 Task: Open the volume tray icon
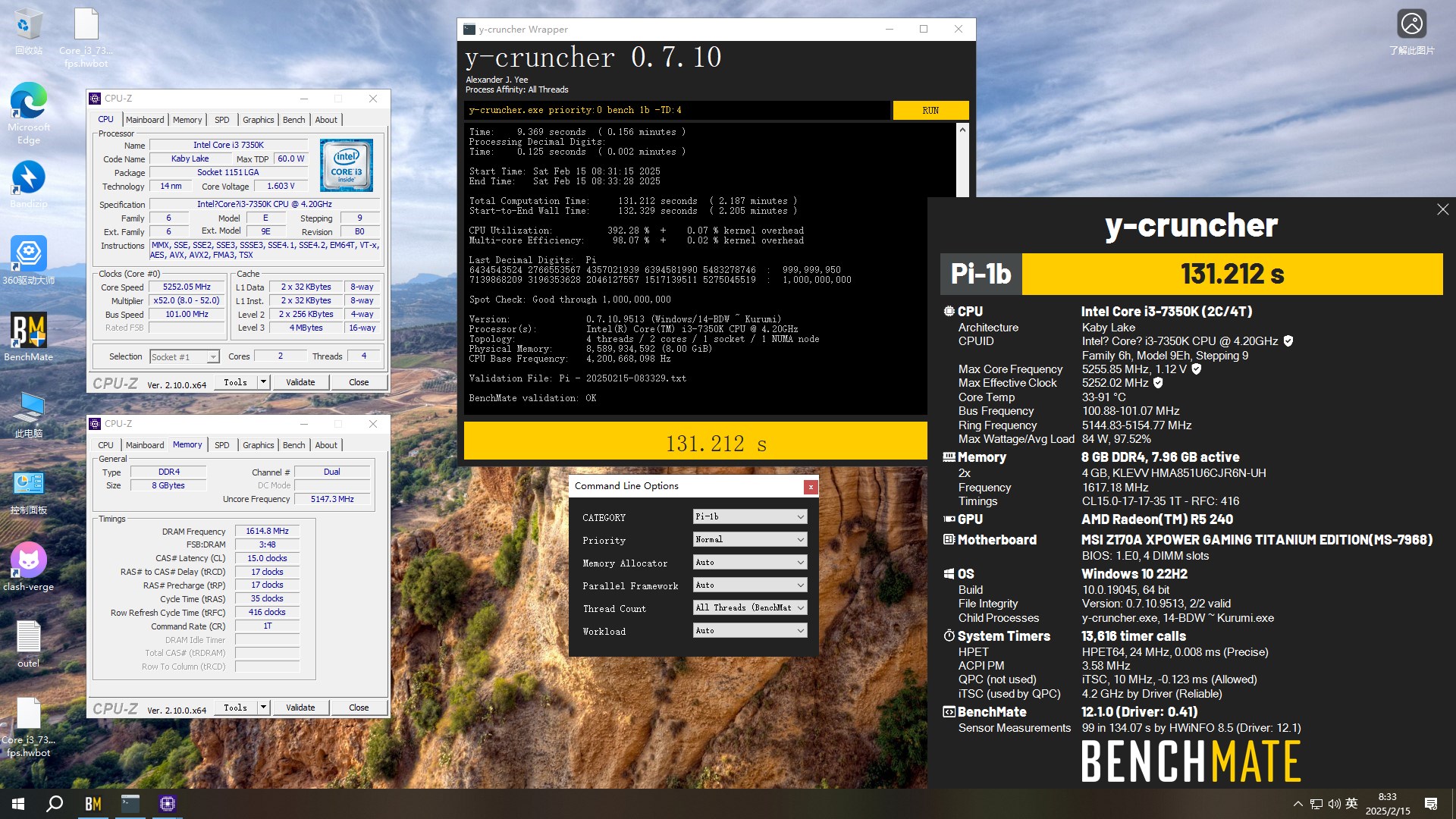(1334, 804)
